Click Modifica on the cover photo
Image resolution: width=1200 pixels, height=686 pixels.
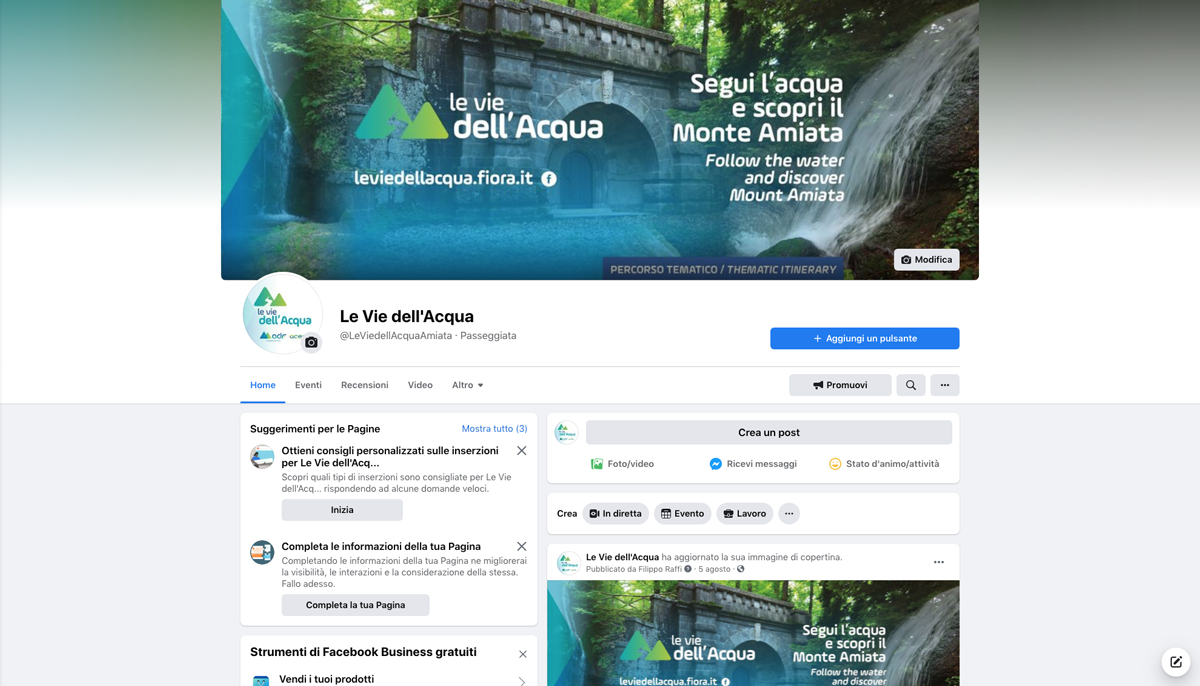(x=927, y=260)
